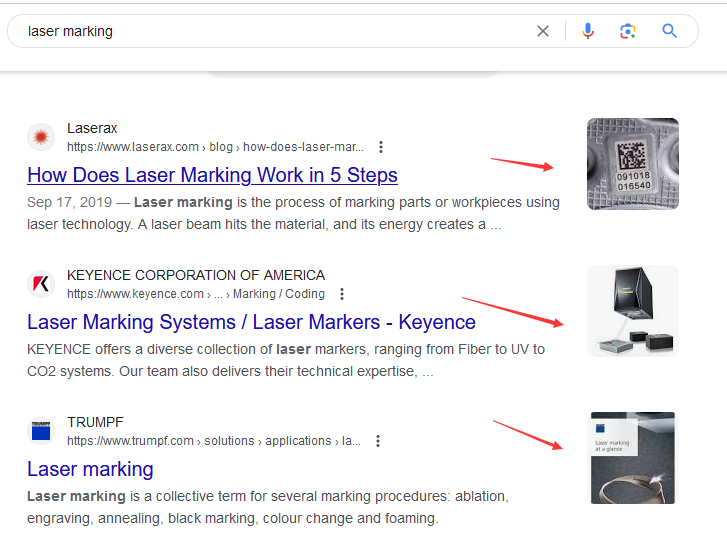Click the TRUMPF favicon logo
The height and width of the screenshot is (543, 727).
tap(41, 431)
